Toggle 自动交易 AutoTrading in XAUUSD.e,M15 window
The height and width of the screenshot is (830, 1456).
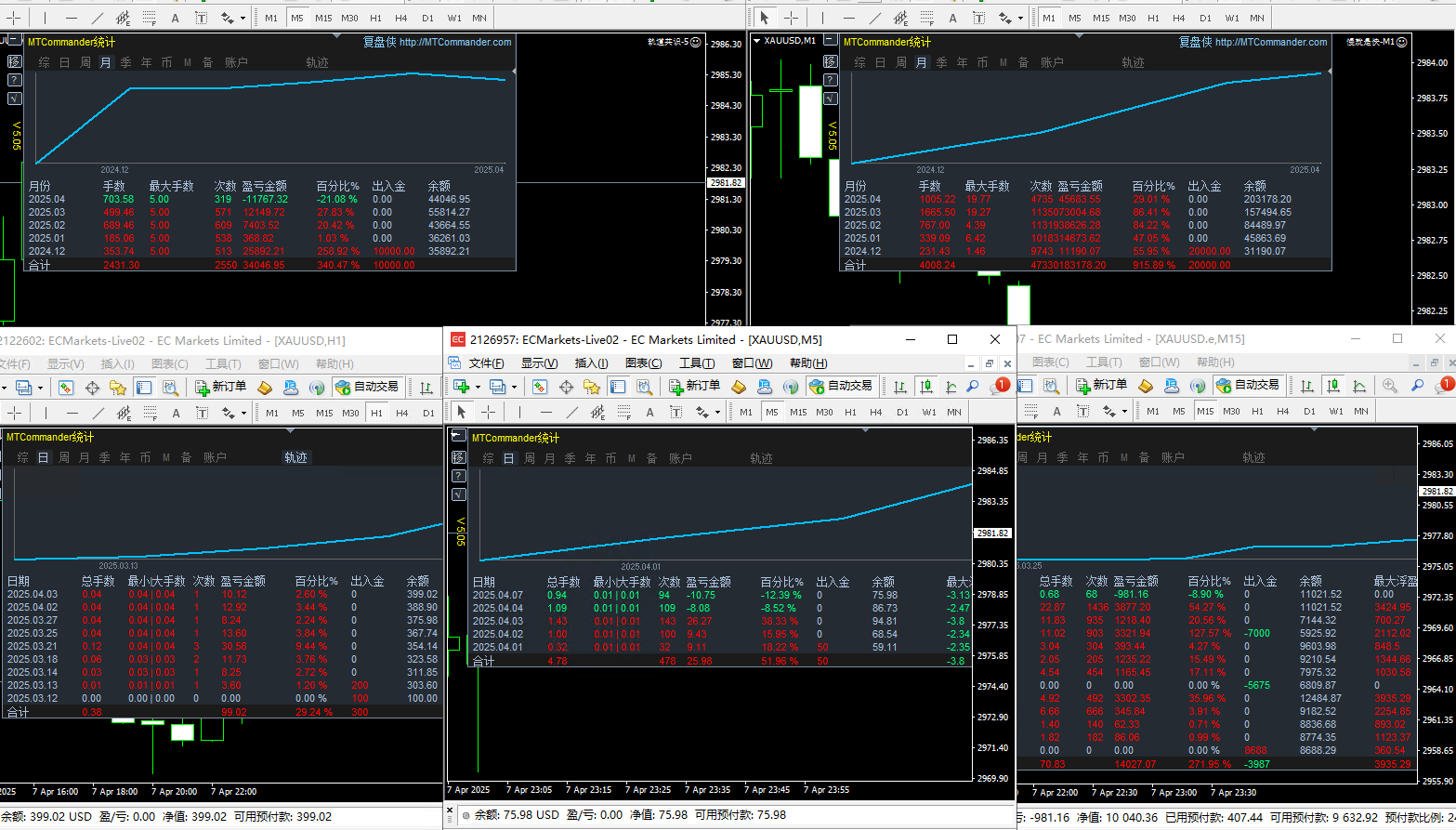1247,385
